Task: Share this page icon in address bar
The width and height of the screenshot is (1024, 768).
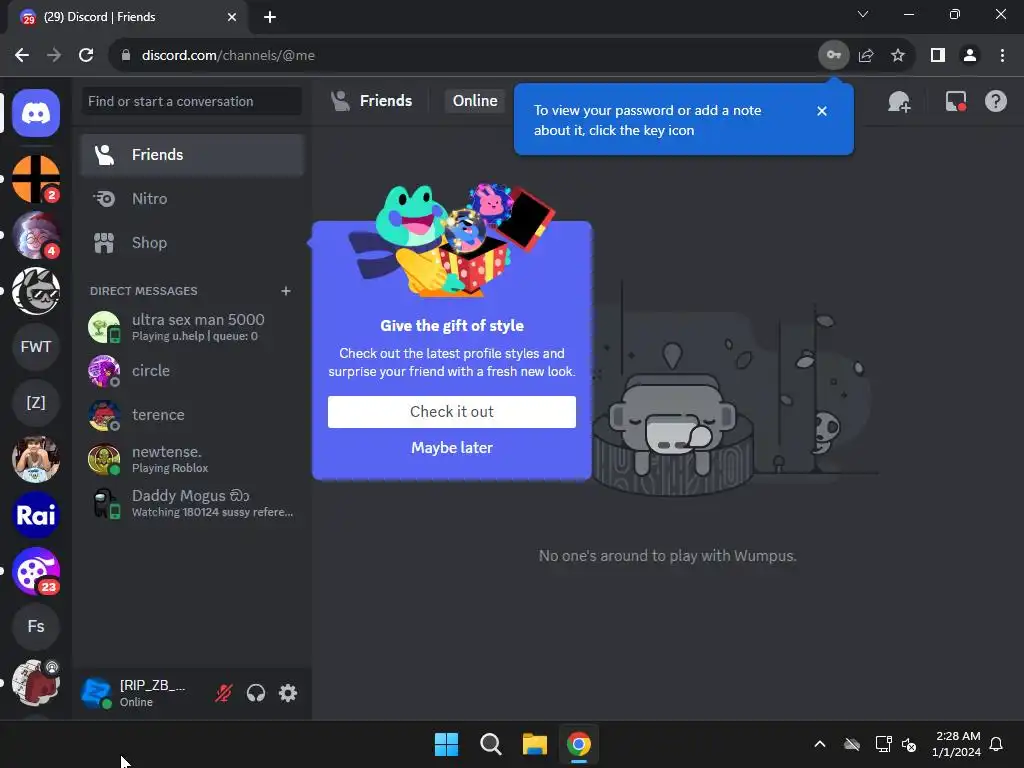Action: click(x=866, y=56)
